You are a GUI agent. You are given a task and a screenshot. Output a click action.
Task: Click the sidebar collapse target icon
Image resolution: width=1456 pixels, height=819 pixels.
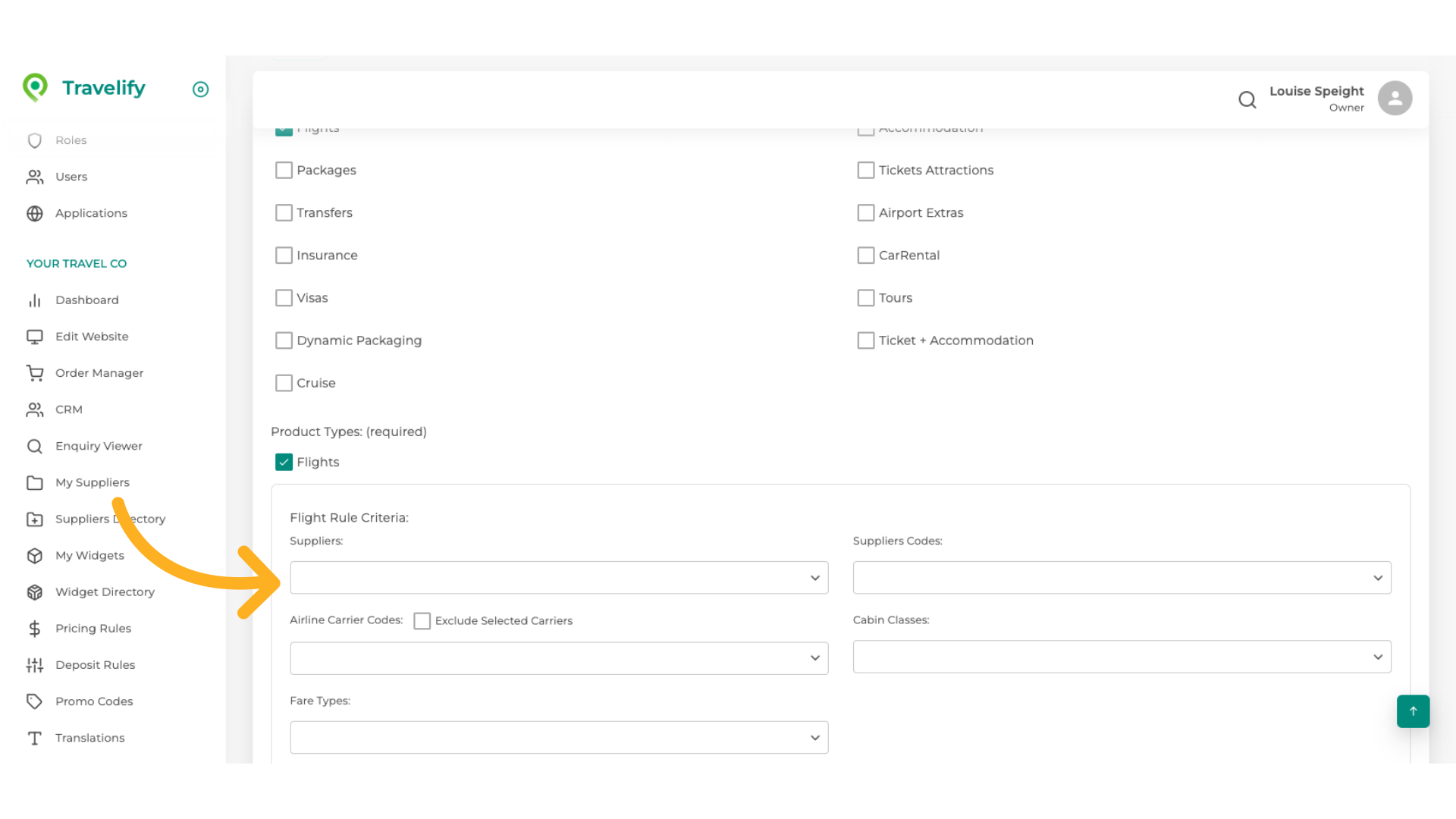click(200, 89)
